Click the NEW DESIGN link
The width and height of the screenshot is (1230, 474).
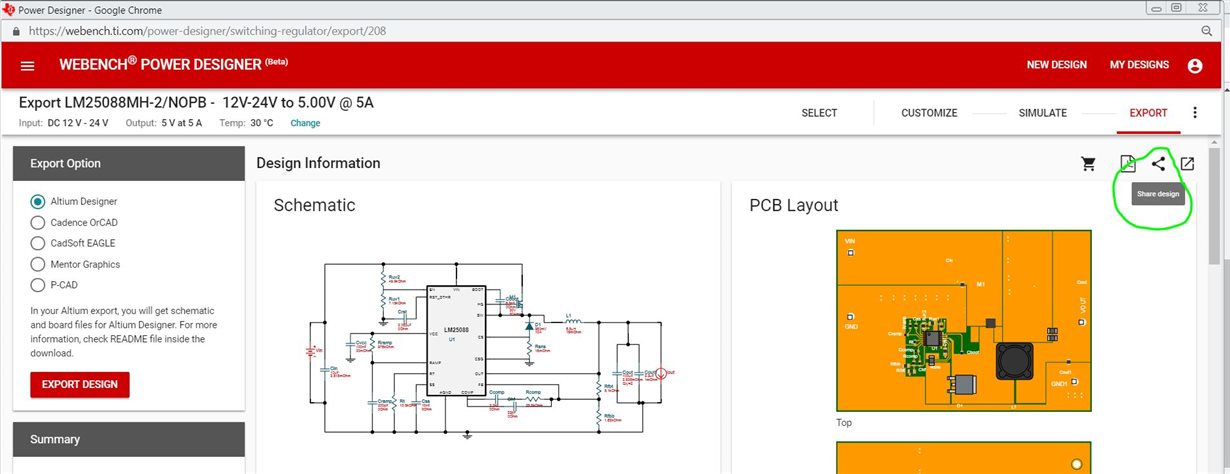tap(1056, 65)
